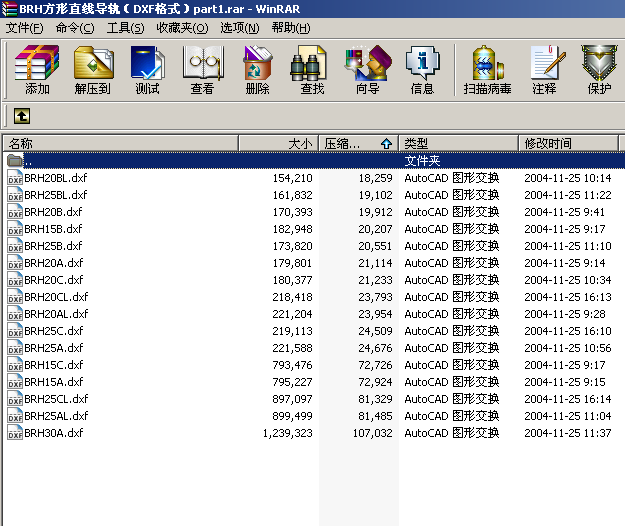Click DXF icon of BRH20BL.dxf

(x=15, y=178)
